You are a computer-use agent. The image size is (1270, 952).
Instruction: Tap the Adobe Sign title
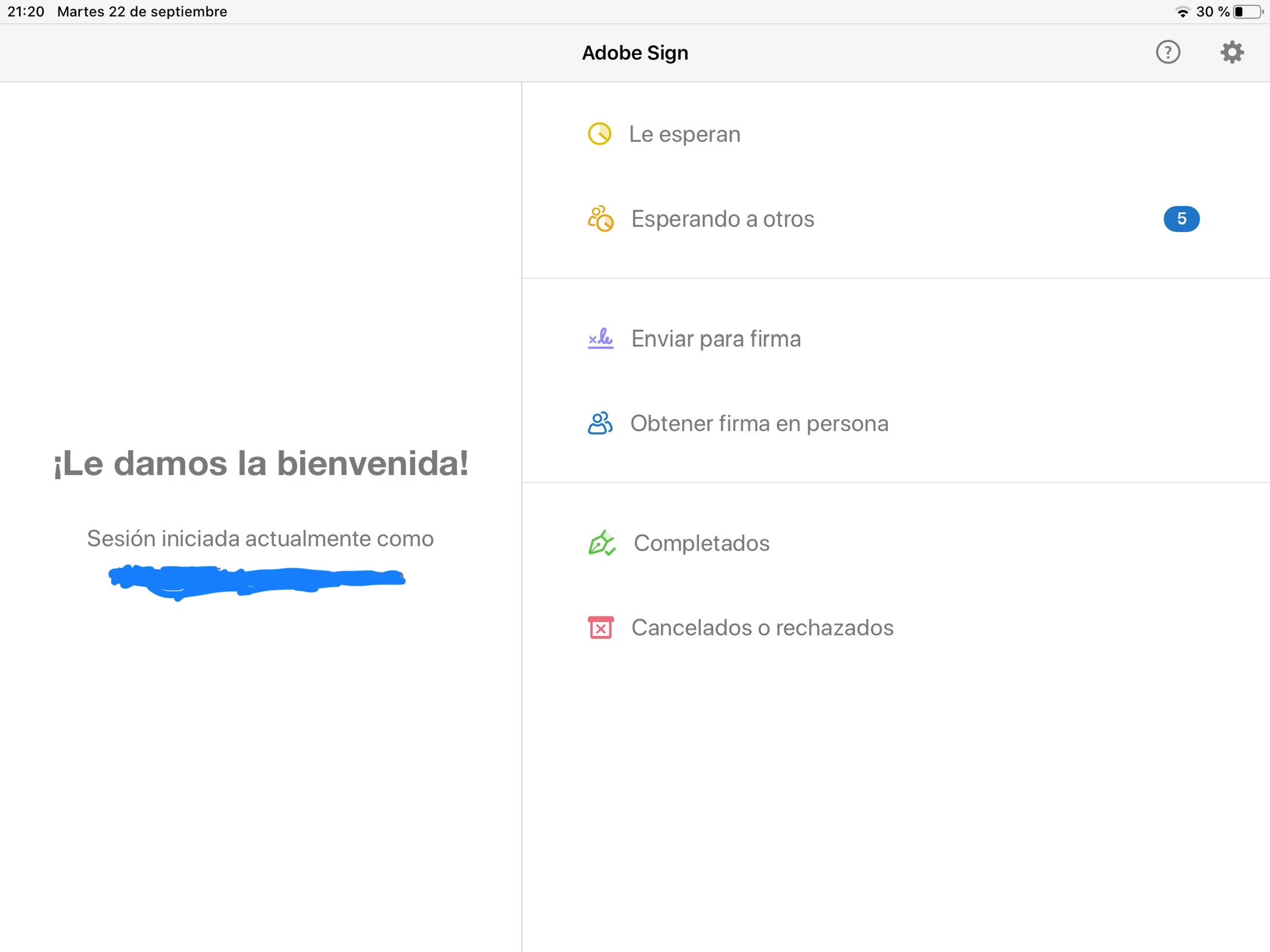pyautogui.click(x=635, y=53)
